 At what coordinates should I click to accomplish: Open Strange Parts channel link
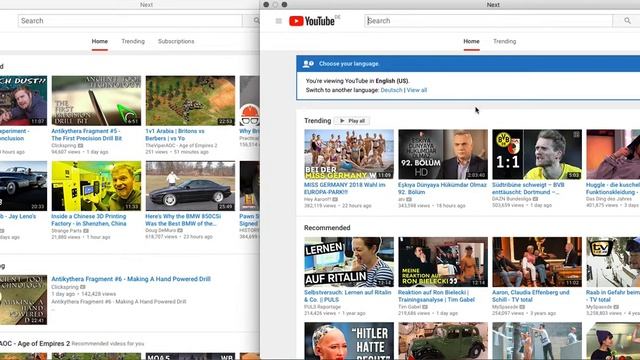point(67,231)
